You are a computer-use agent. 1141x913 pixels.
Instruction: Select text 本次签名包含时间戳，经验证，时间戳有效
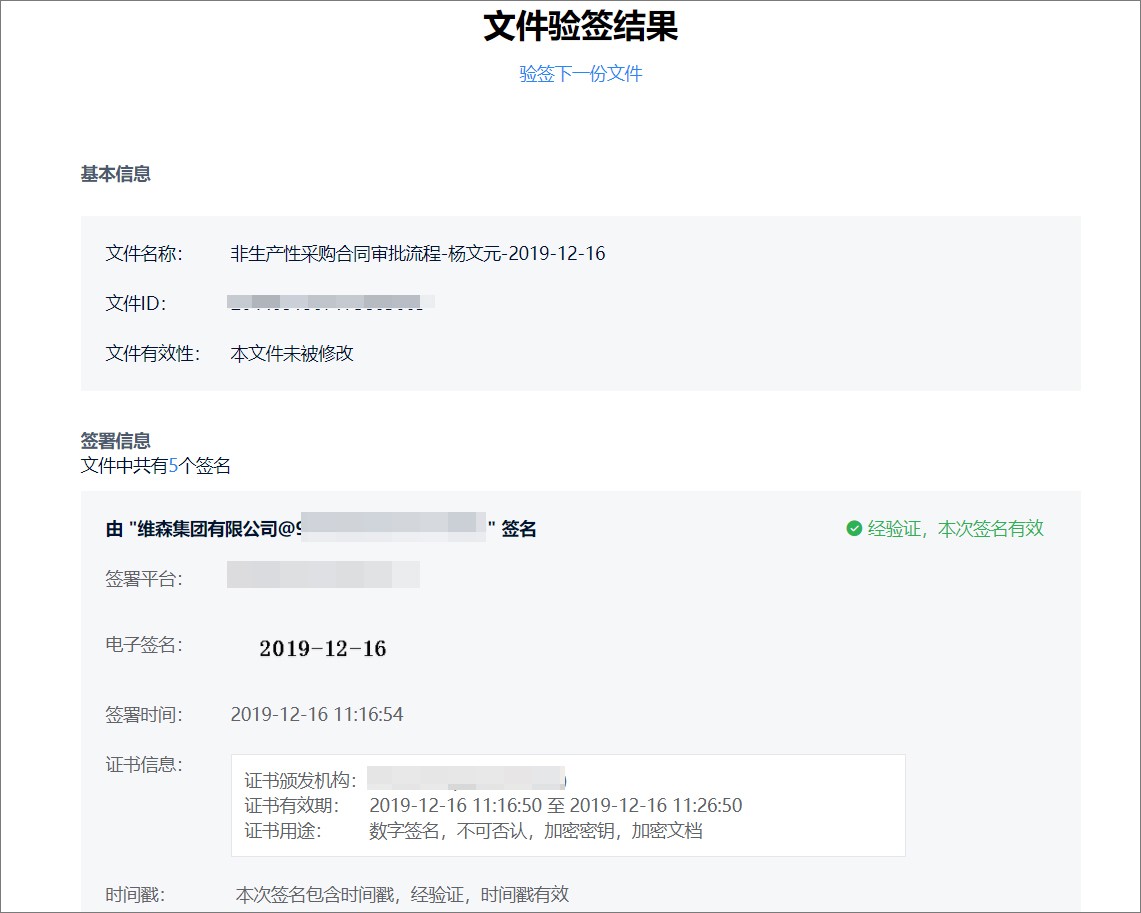pos(402,895)
